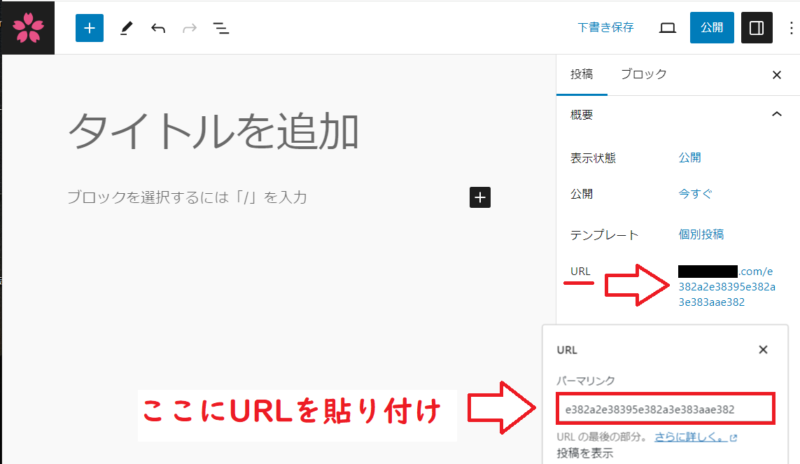Click the URL row label in 概要
Viewport: 800px width, 464px height.
[x=580, y=271]
